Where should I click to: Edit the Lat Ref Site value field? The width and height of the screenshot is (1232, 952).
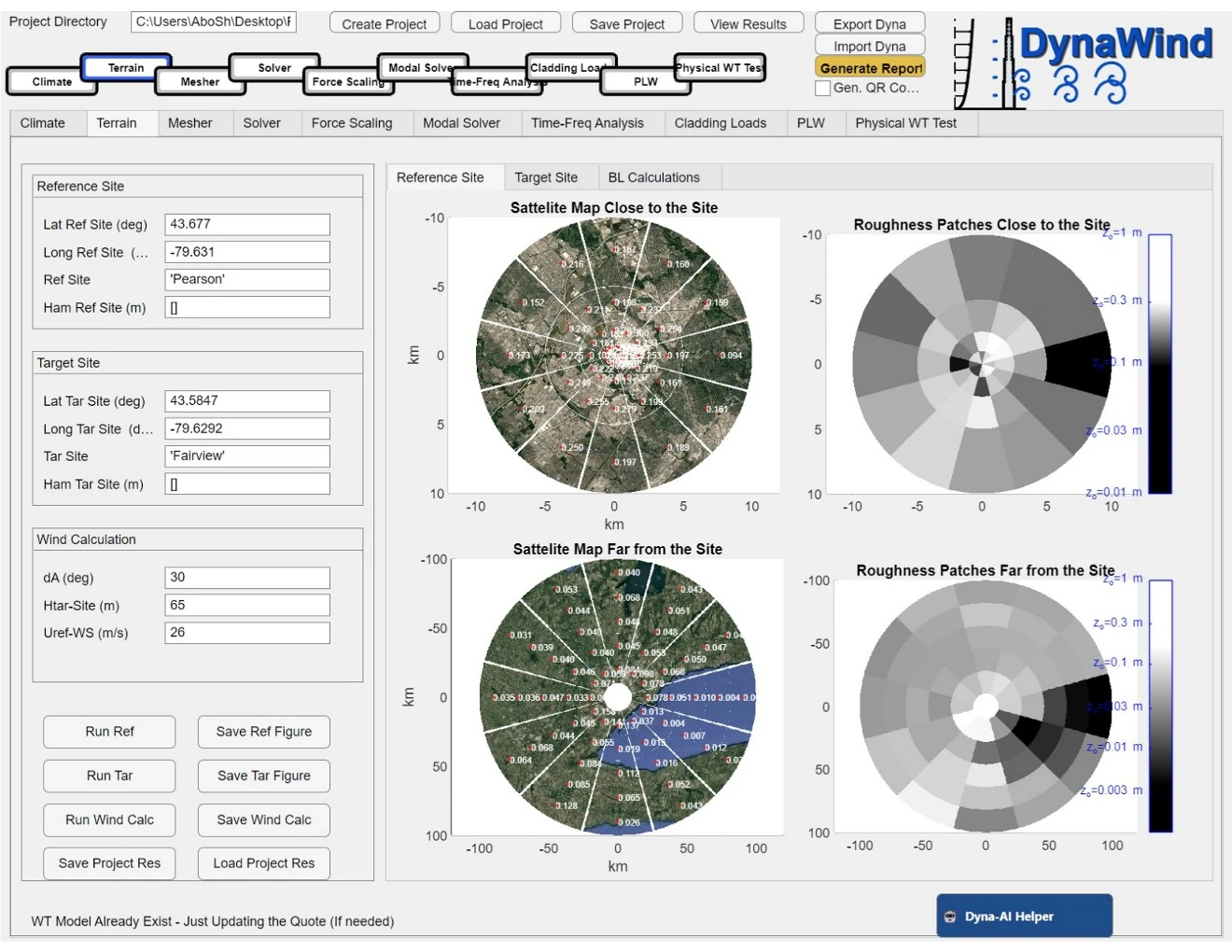(246, 224)
